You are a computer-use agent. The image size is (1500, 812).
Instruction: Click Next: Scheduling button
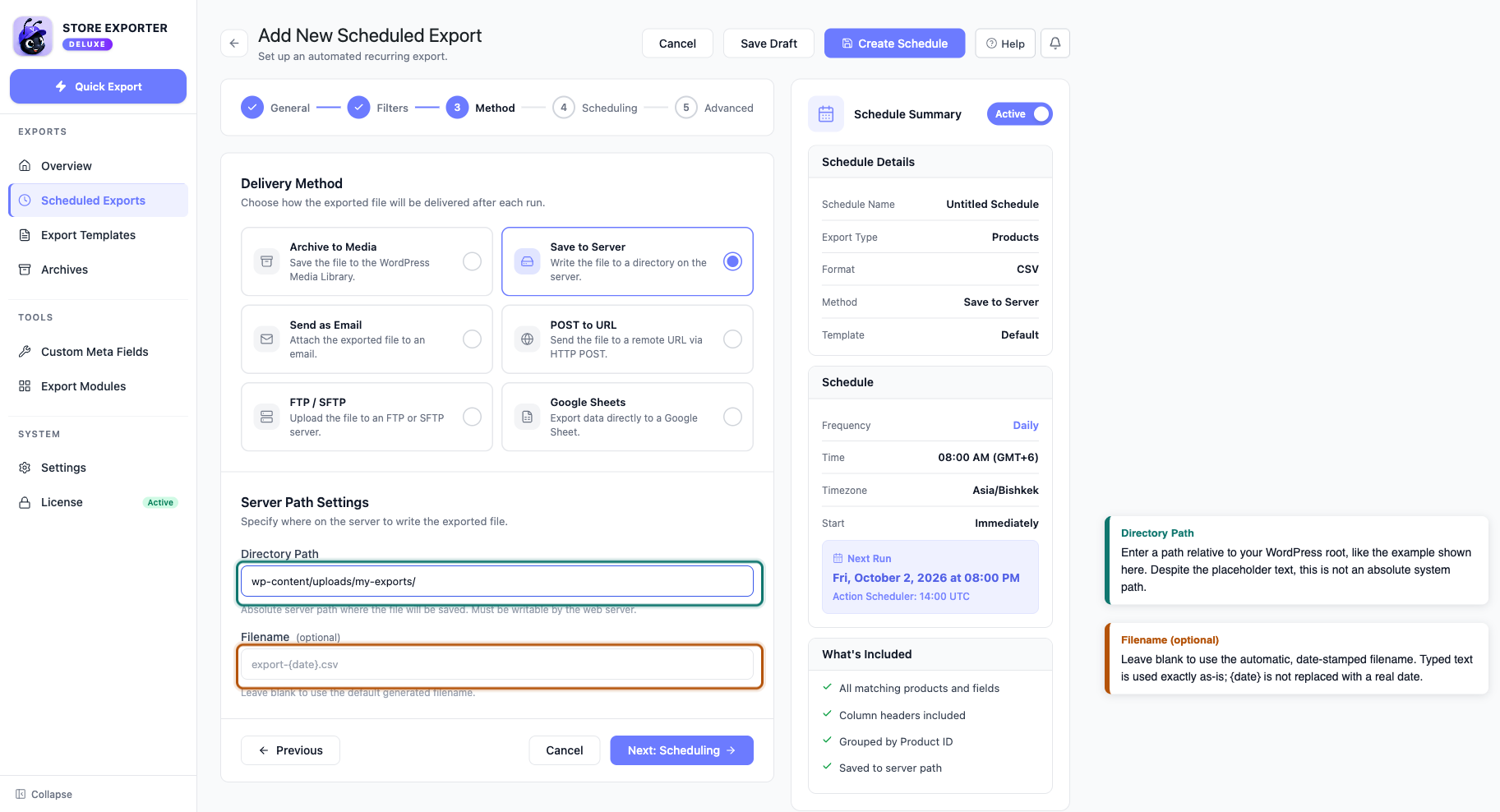click(681, 750)
